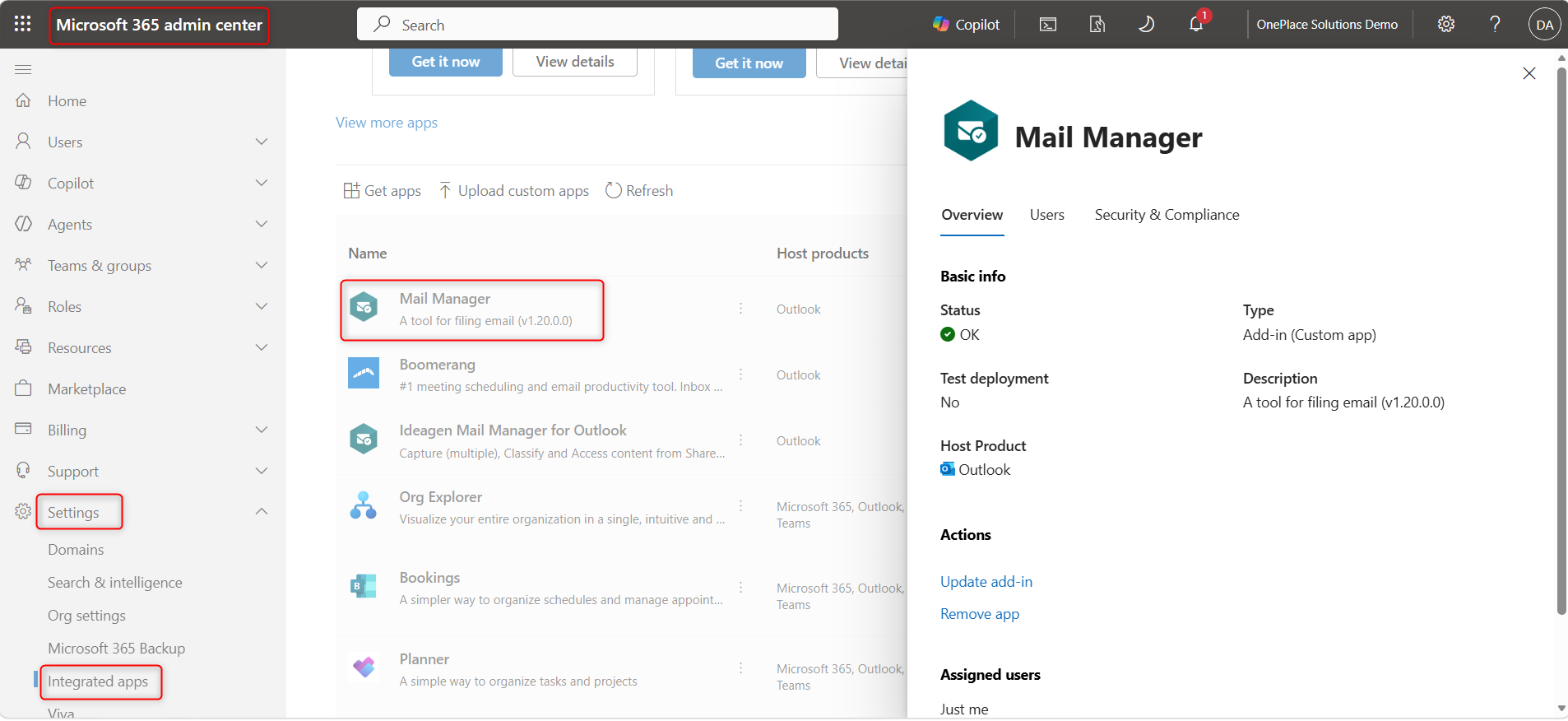
Task: Open the DA account avatar
Action: [x=1544, y=25]
